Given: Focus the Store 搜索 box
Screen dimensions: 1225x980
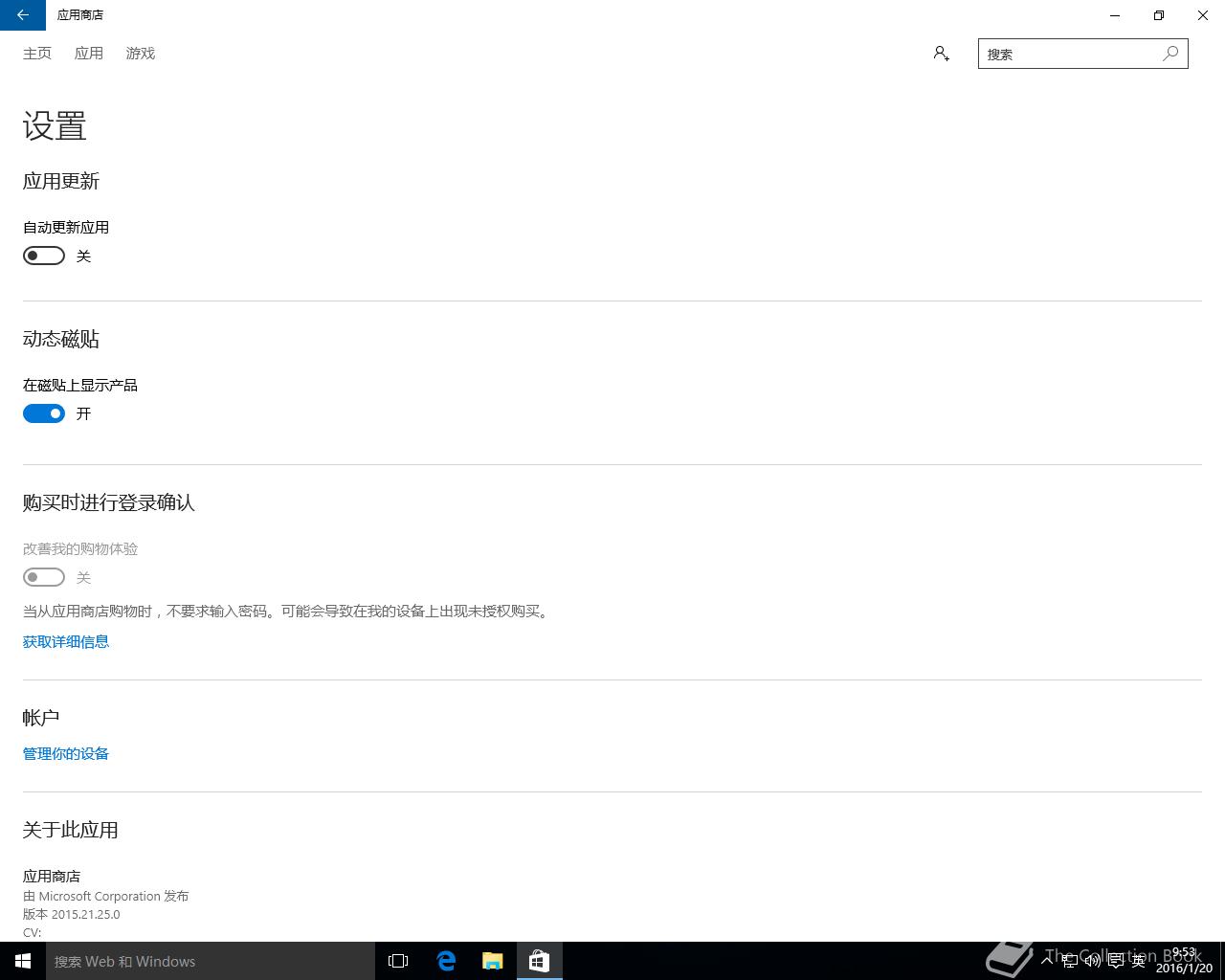Looking at the screenshot, I should pos(1083,54).
